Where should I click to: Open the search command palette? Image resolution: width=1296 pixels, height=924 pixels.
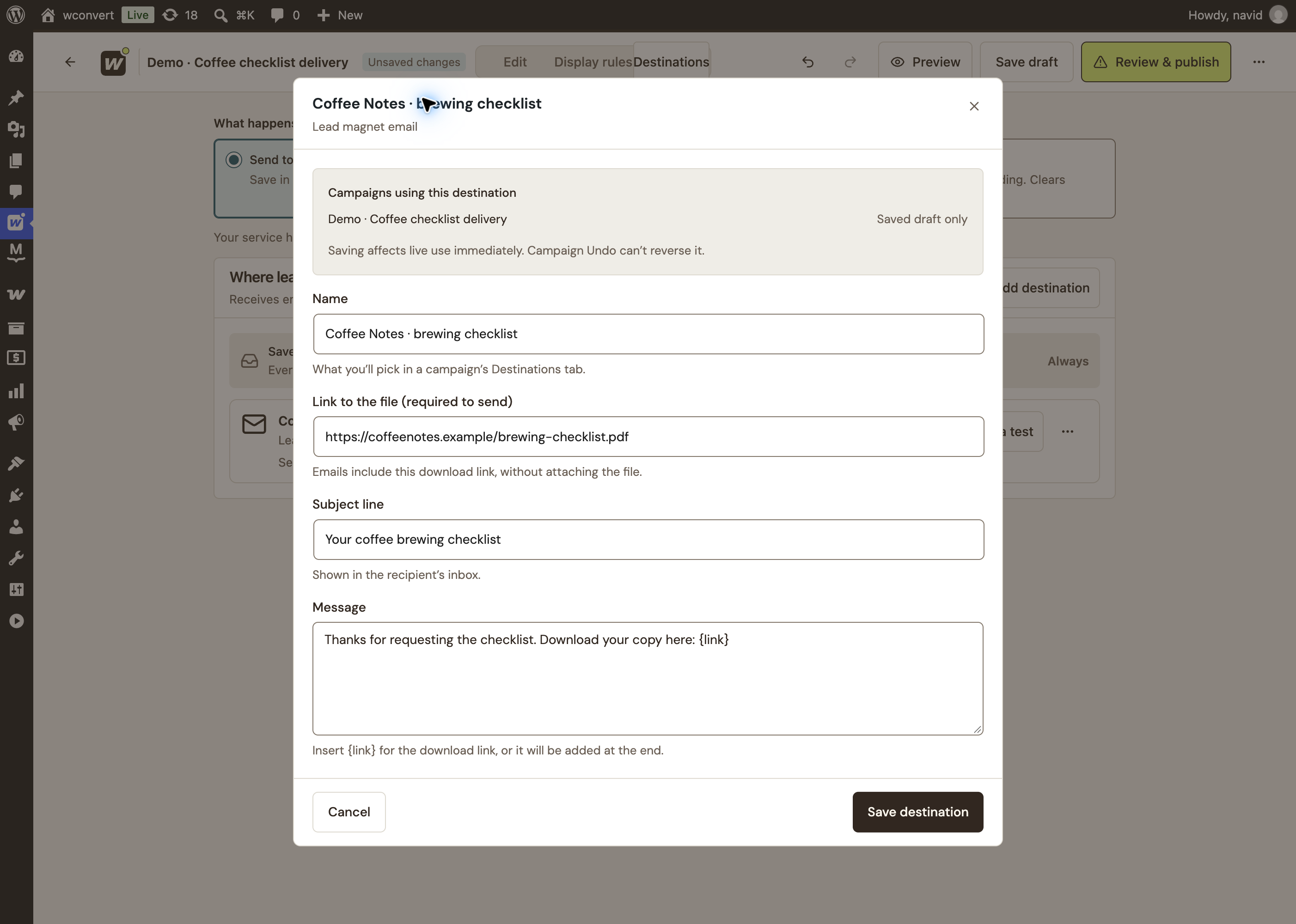[234, 15]
